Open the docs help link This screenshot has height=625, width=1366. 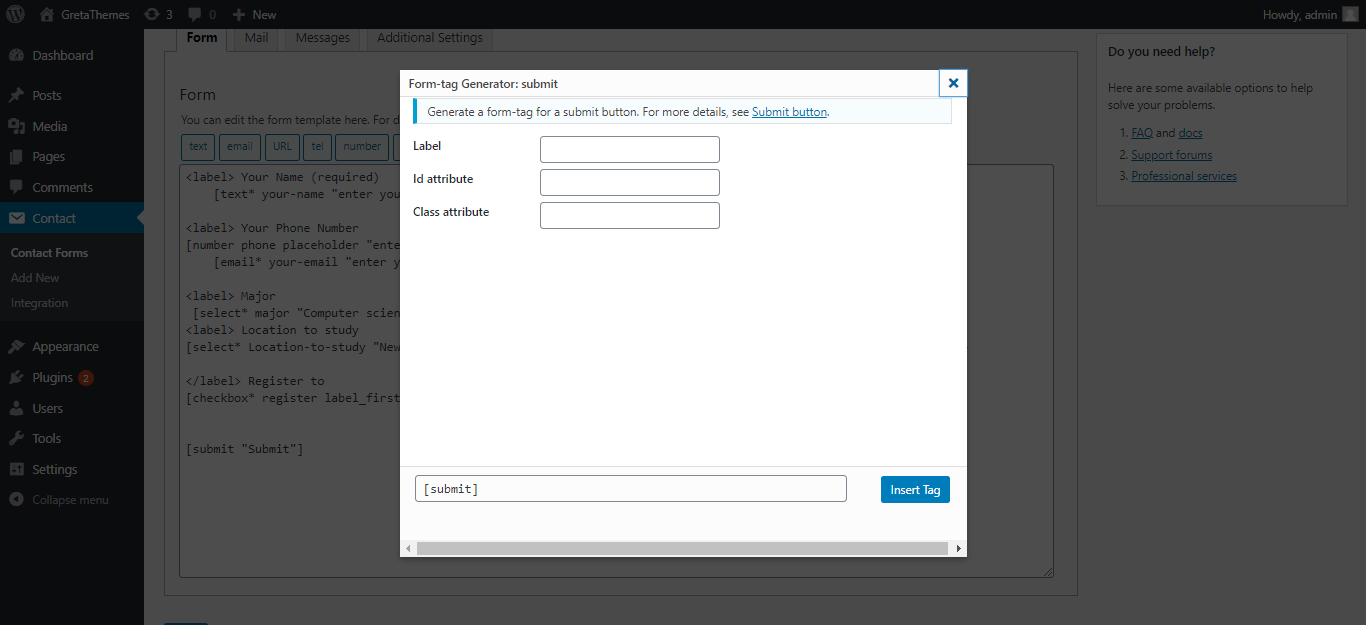point(1191,133)
